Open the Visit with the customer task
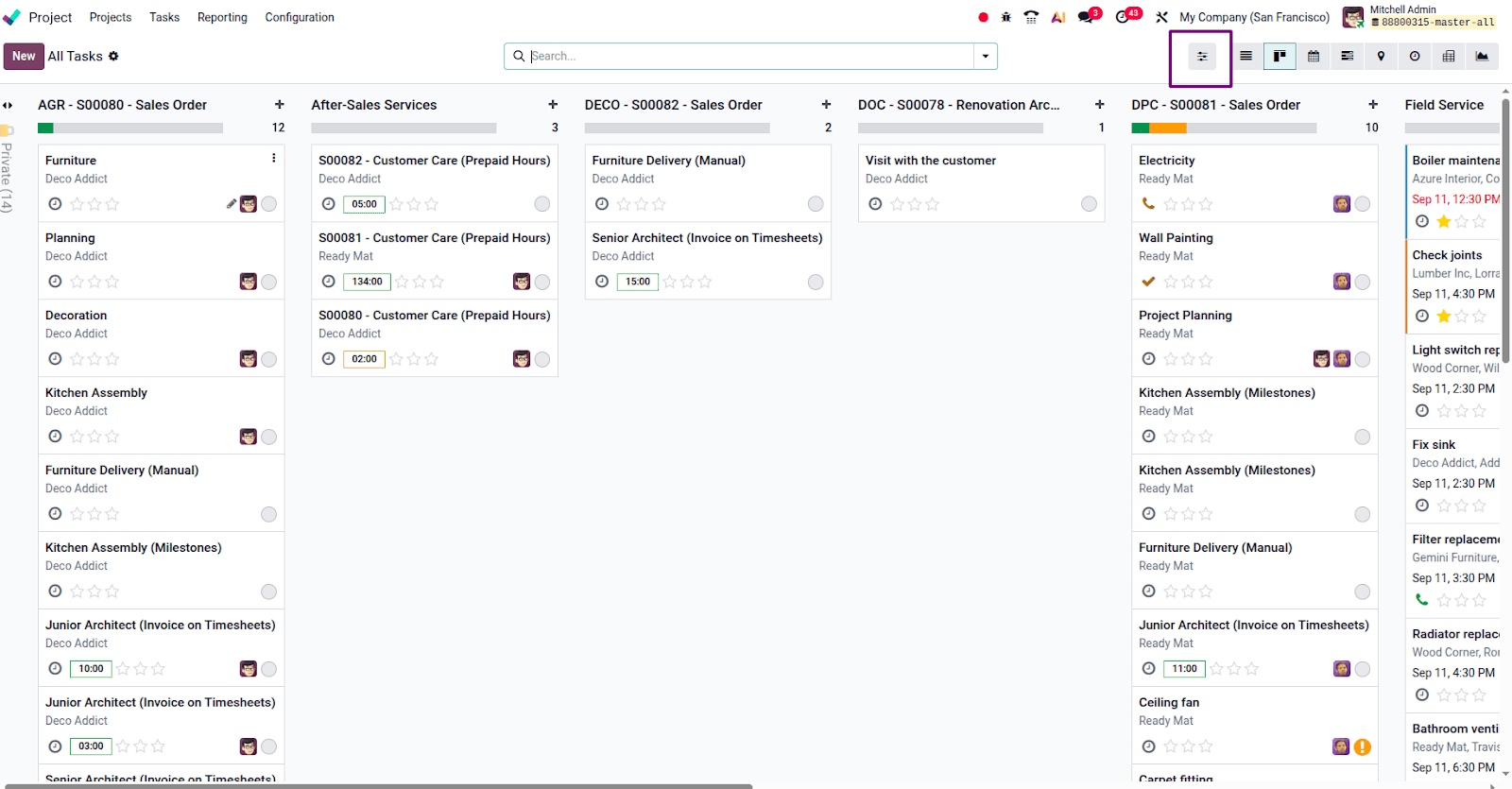1512x789 pixels. point(981,183)
